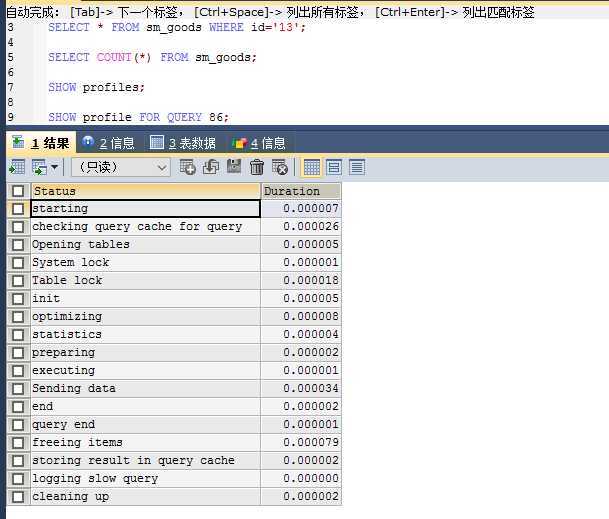Tick the checkbox for Sending data row
This screenshot has width=609, height=519.
coord(18,389)
